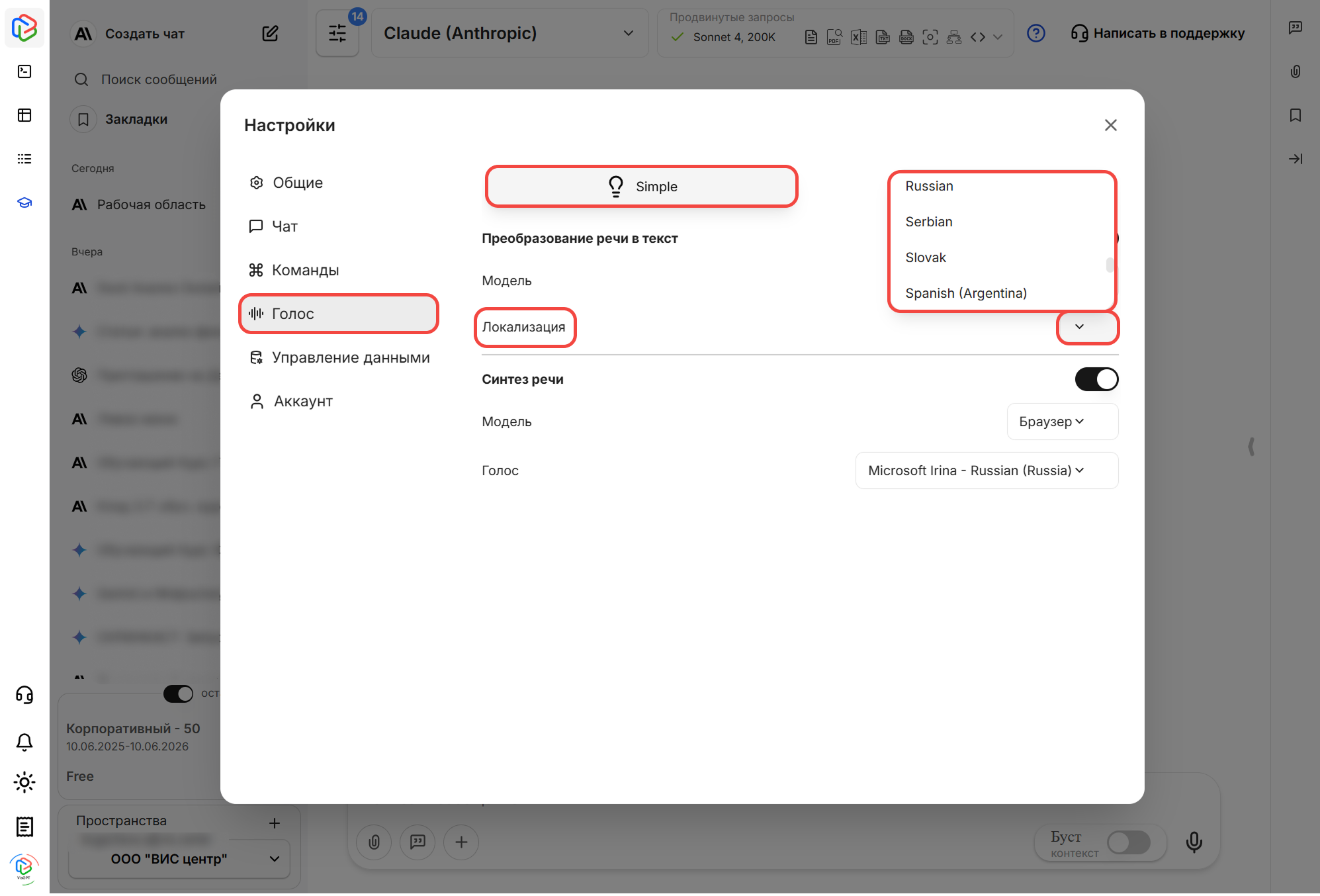The width and height of the screenshot is (1320, 896).
Task: Click the headset support icon in left sidebar
Action: point(24,695)
